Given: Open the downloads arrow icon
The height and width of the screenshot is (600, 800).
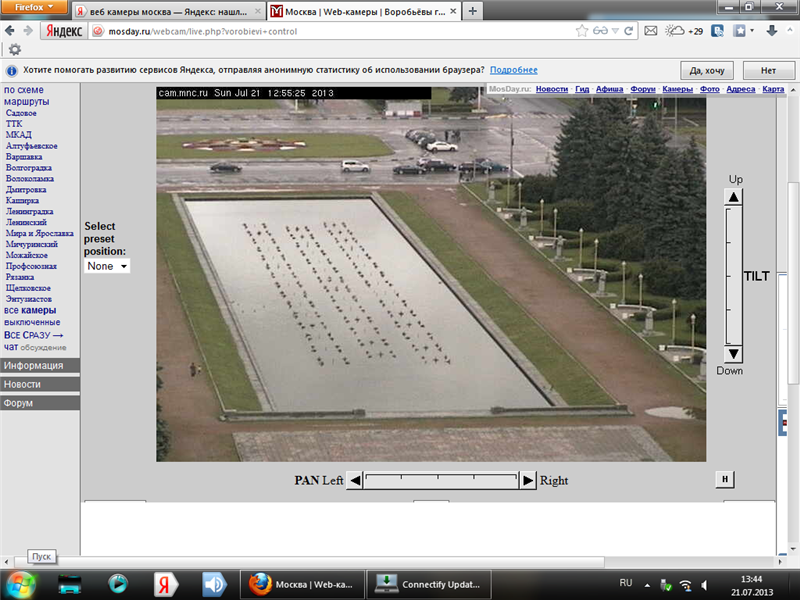Looking at the screenshot, I should (771, 31).
